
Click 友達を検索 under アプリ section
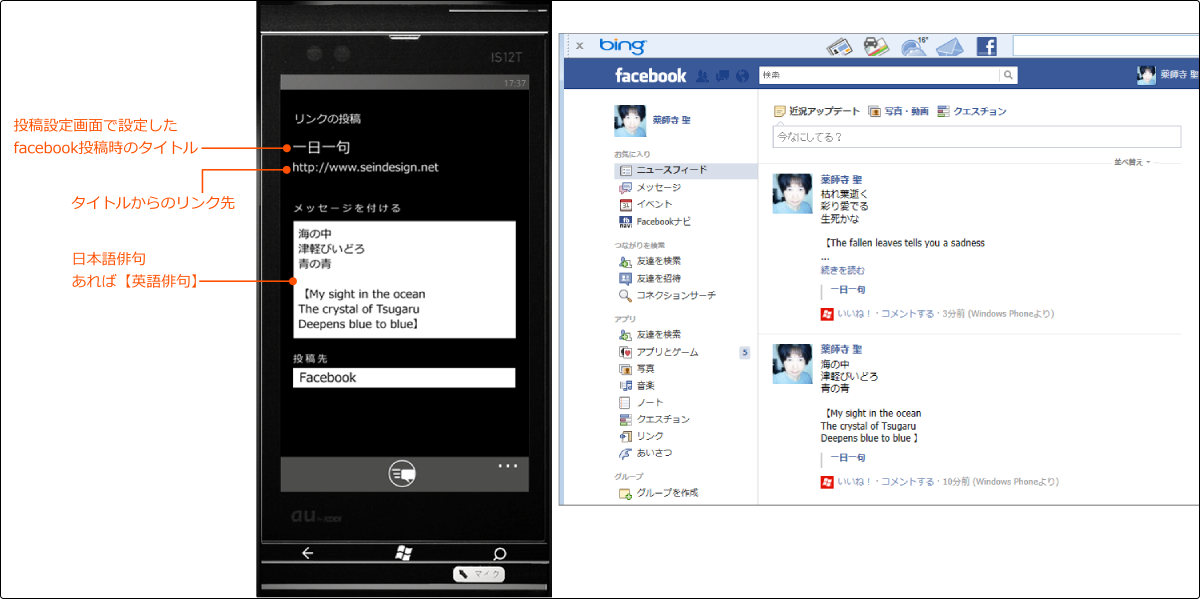point(650,334)
